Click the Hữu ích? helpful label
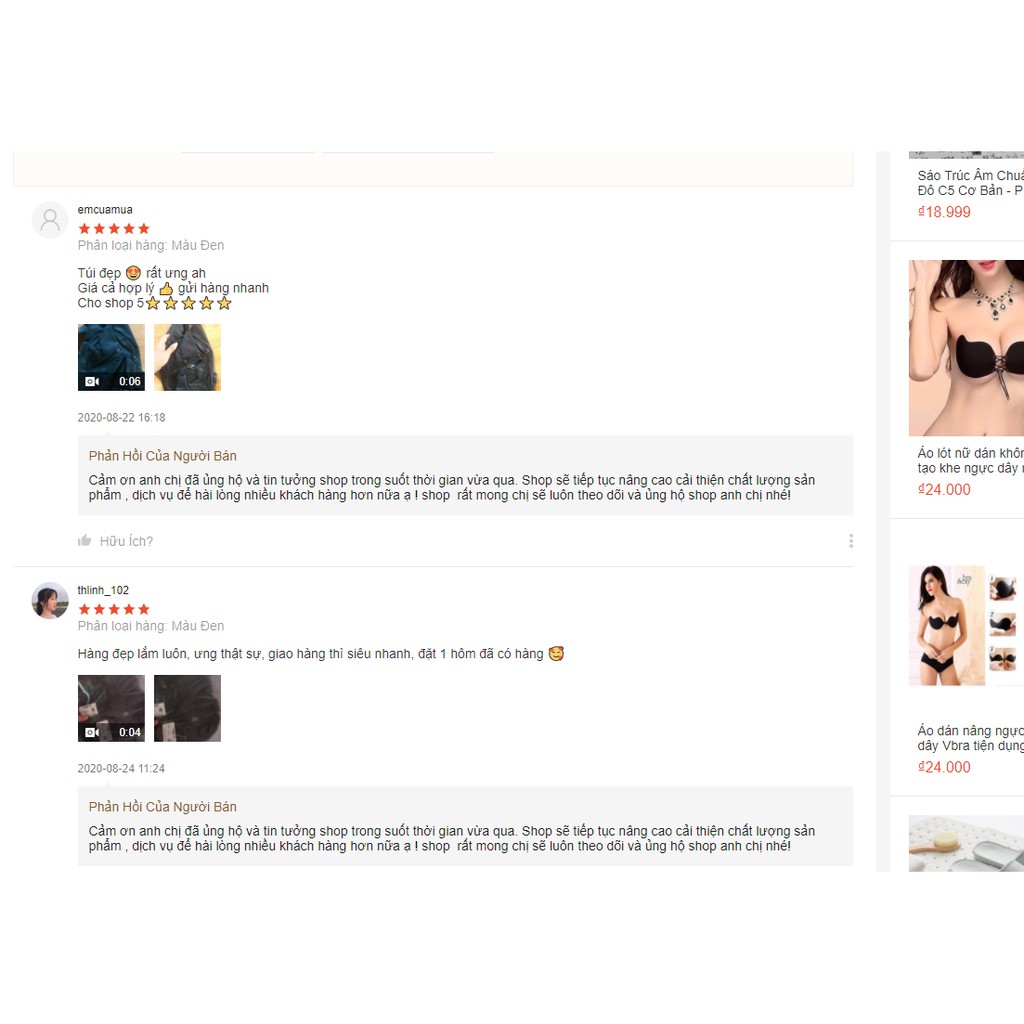The height and width of the screenshot is (1024, 1024). 126,541
